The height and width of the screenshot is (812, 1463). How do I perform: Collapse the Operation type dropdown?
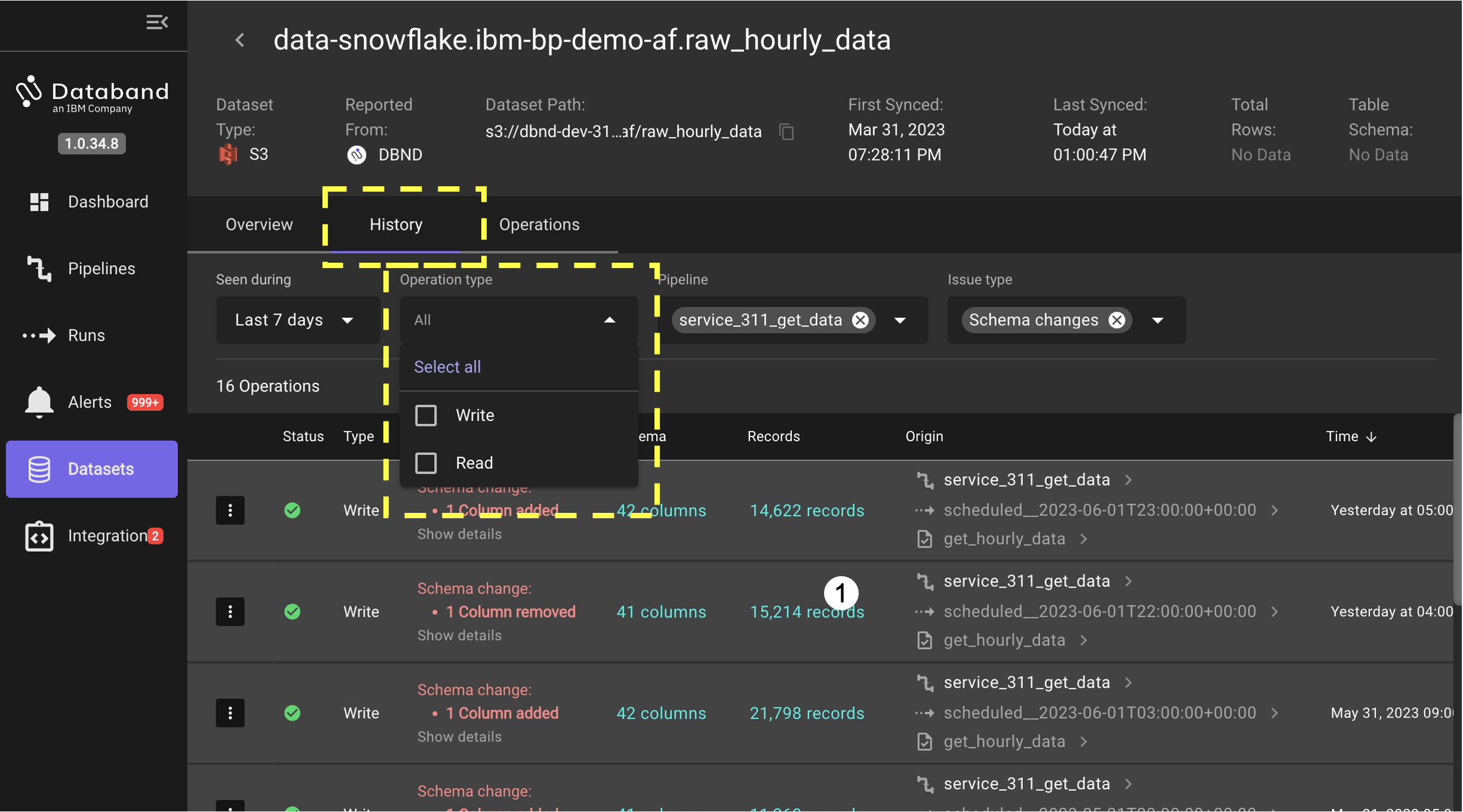click(609, 320)
